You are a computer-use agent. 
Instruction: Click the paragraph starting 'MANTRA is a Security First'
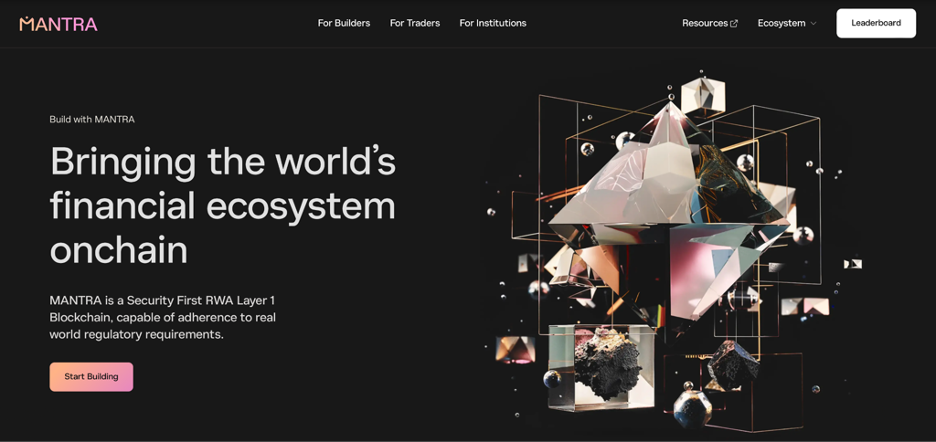click(162, 317)
